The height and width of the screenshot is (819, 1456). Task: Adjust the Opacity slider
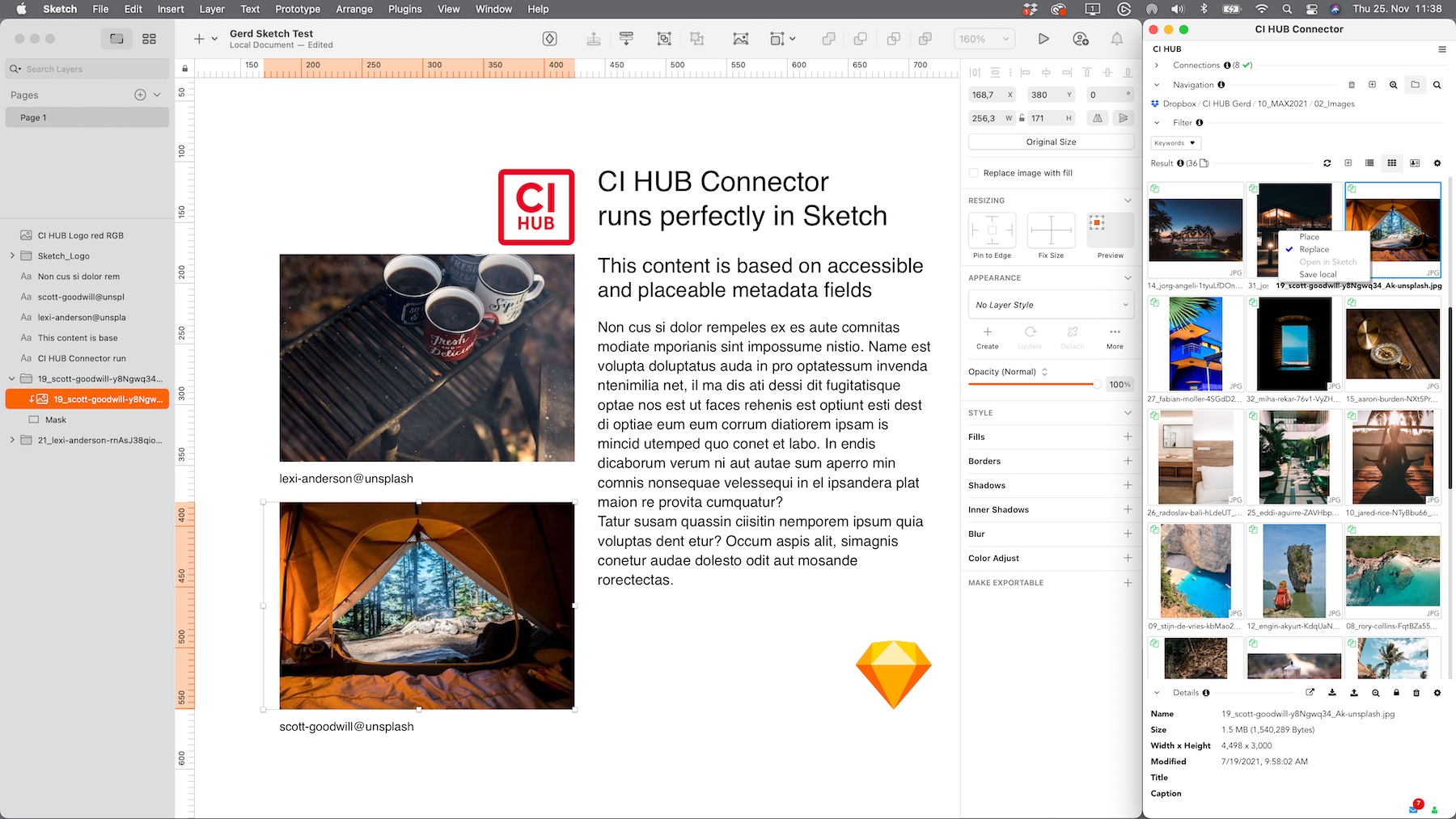coord(1035,384)
